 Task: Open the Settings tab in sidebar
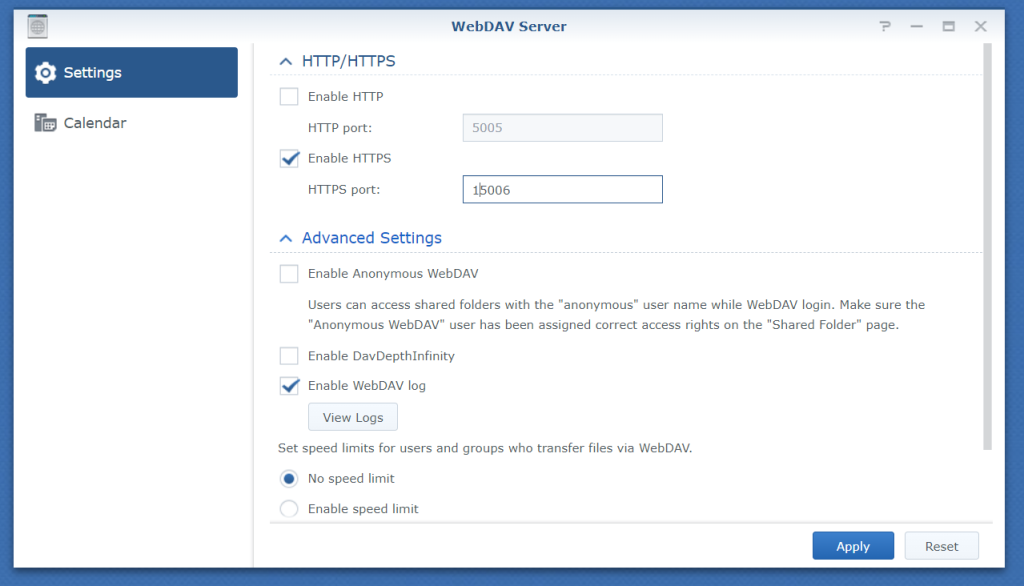(x=132, y=73)
